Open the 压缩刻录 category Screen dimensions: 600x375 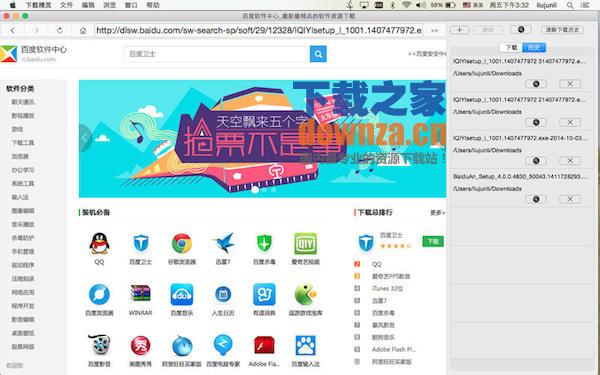click(23, 279)
